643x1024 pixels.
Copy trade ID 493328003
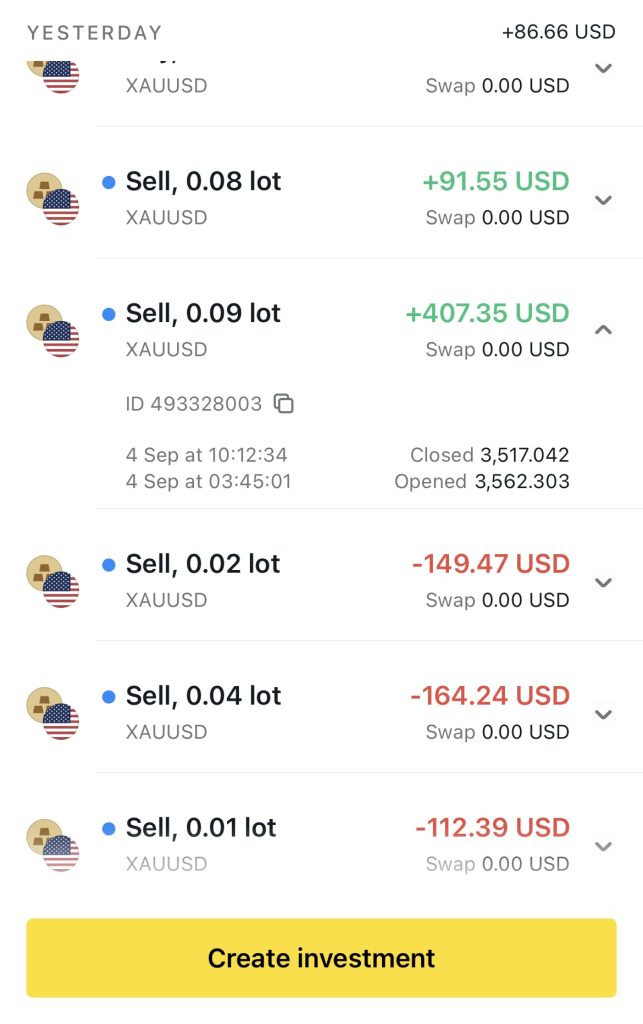tap(284, 404)
